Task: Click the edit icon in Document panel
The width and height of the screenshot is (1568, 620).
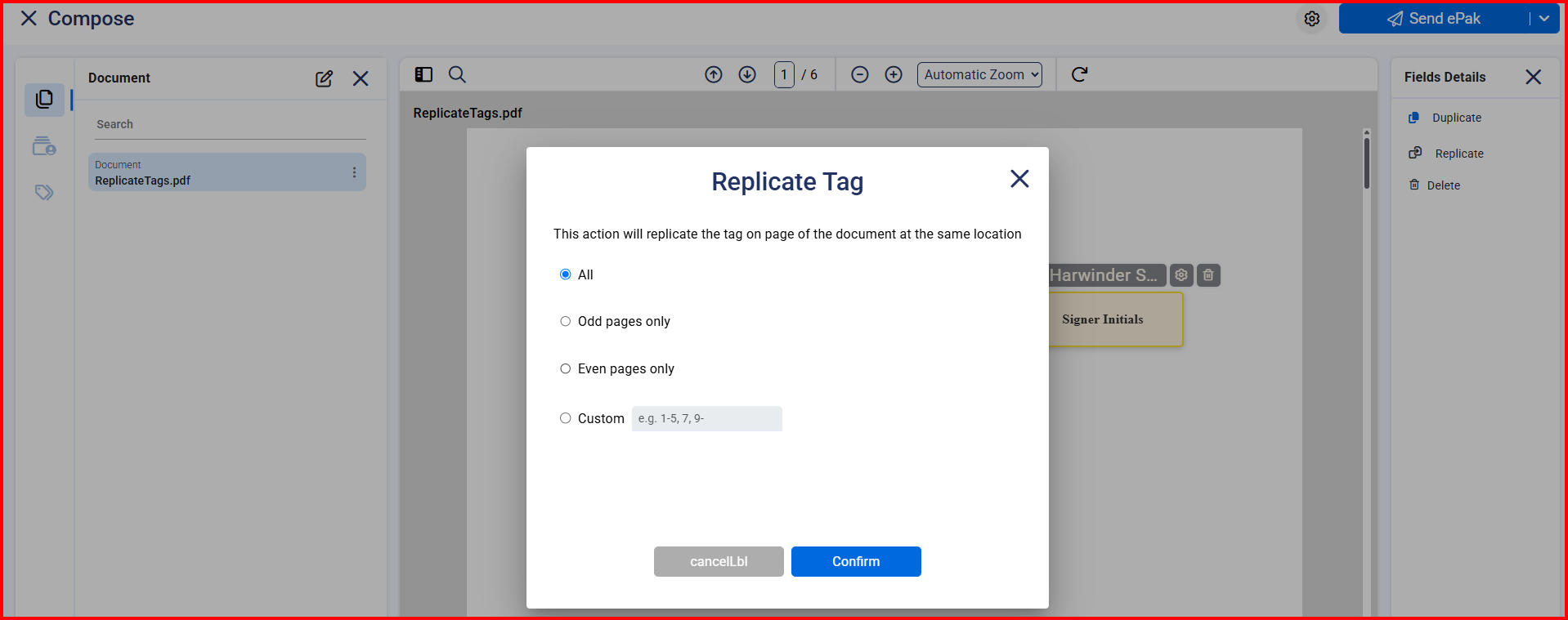Action: [x=324, y=78]
